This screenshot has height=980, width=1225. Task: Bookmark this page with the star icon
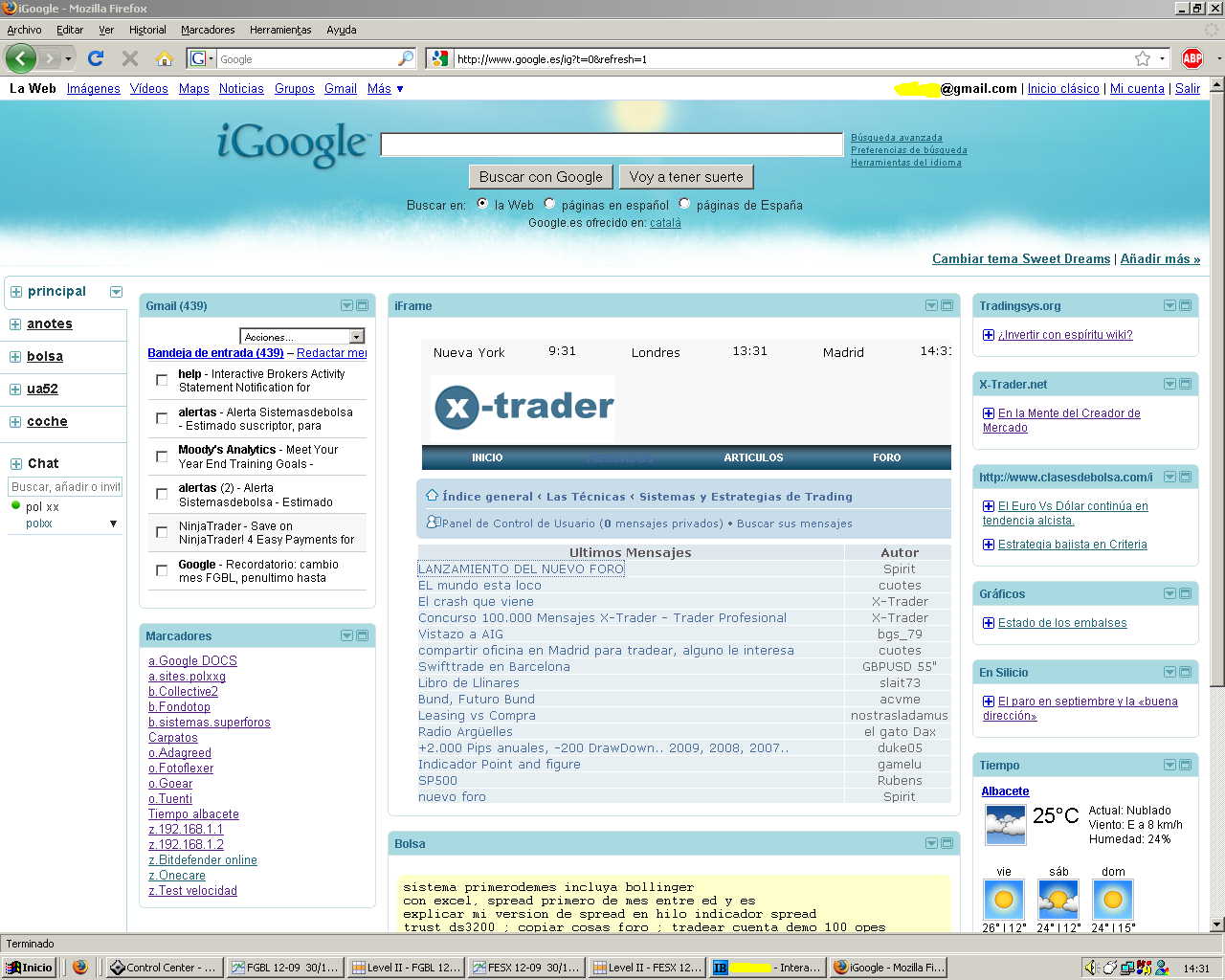point(1143,58)
